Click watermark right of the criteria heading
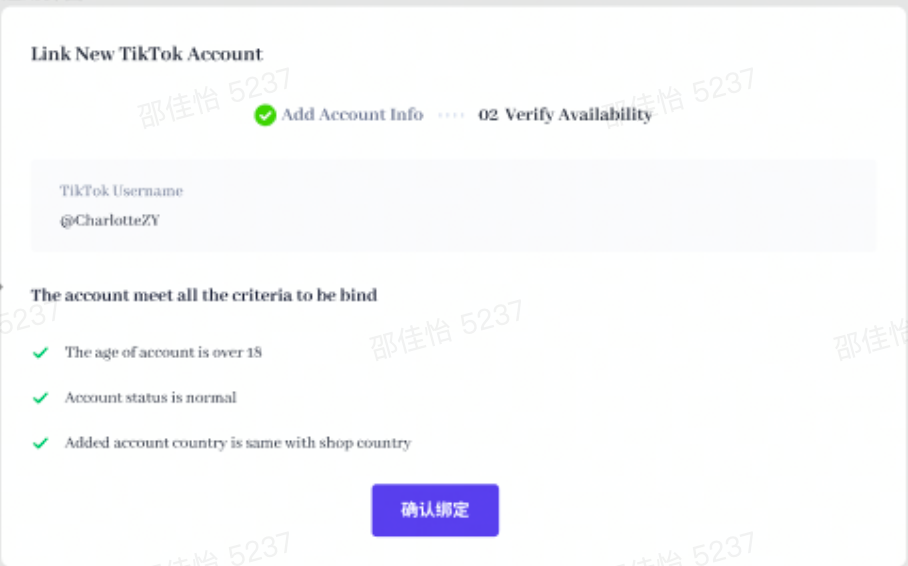The width and height of the screenshot is (908, 566). click(445, 330)
